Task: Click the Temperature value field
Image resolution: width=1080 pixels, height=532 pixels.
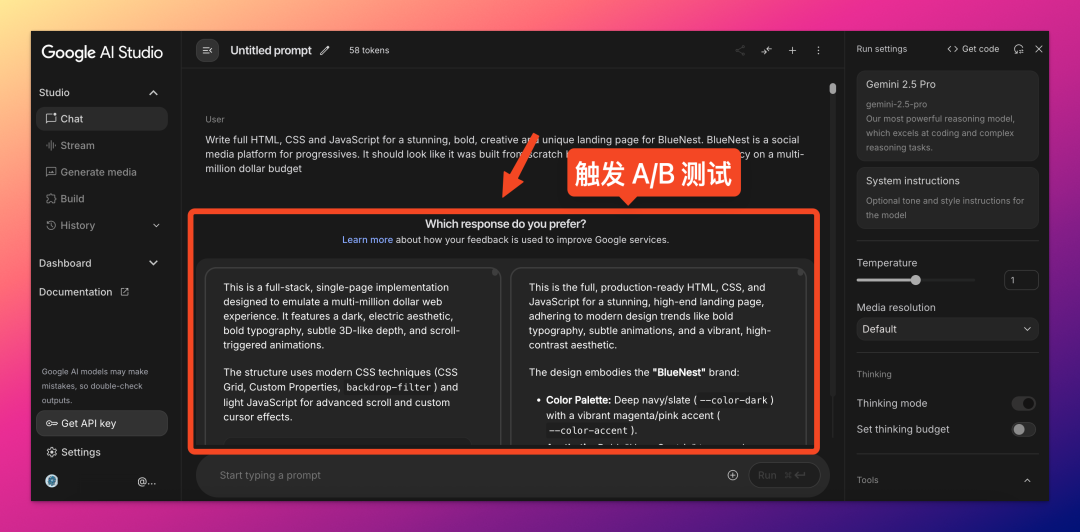Action: pos(1021,280)
